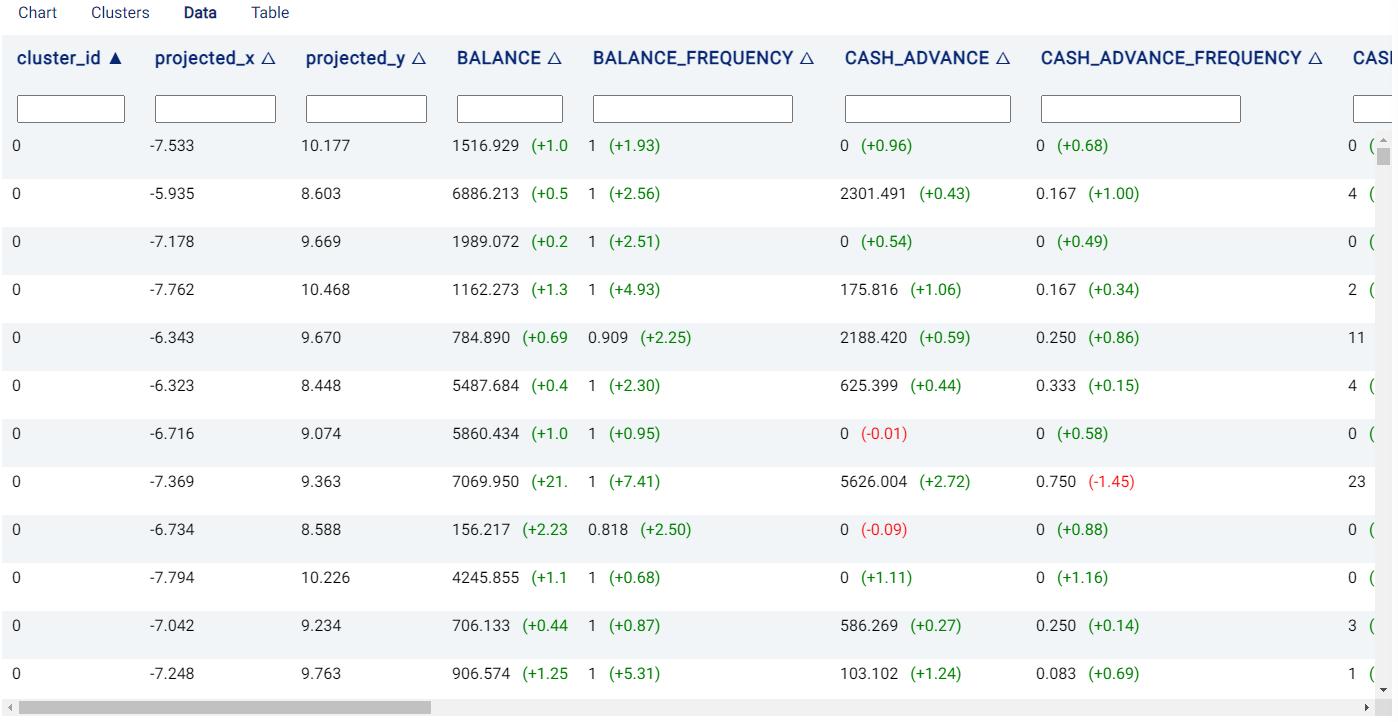Viewport: 1398px width, 722px height.
Task: Sort by projected_x using its triangle icon
Action: [x=268, y=59]
